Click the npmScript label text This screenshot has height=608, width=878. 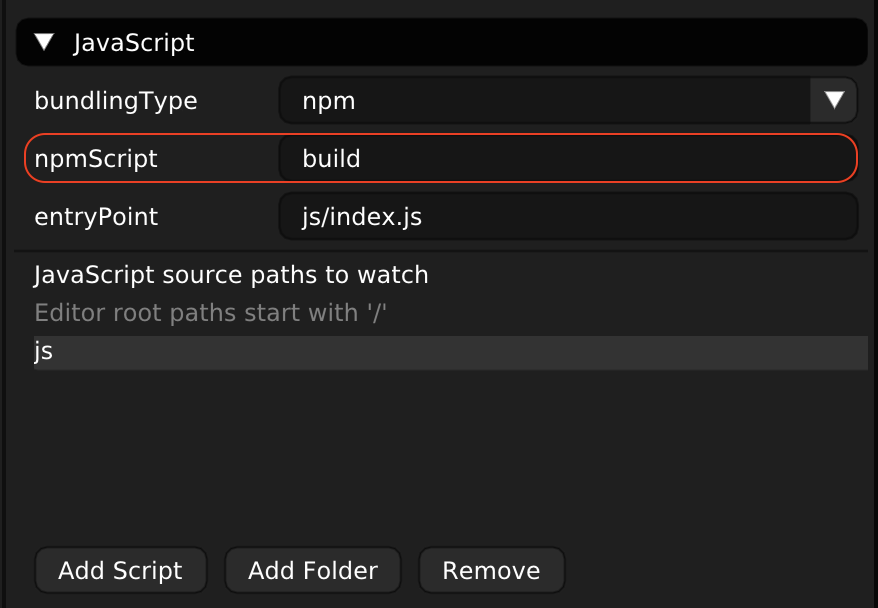[98, 158]
